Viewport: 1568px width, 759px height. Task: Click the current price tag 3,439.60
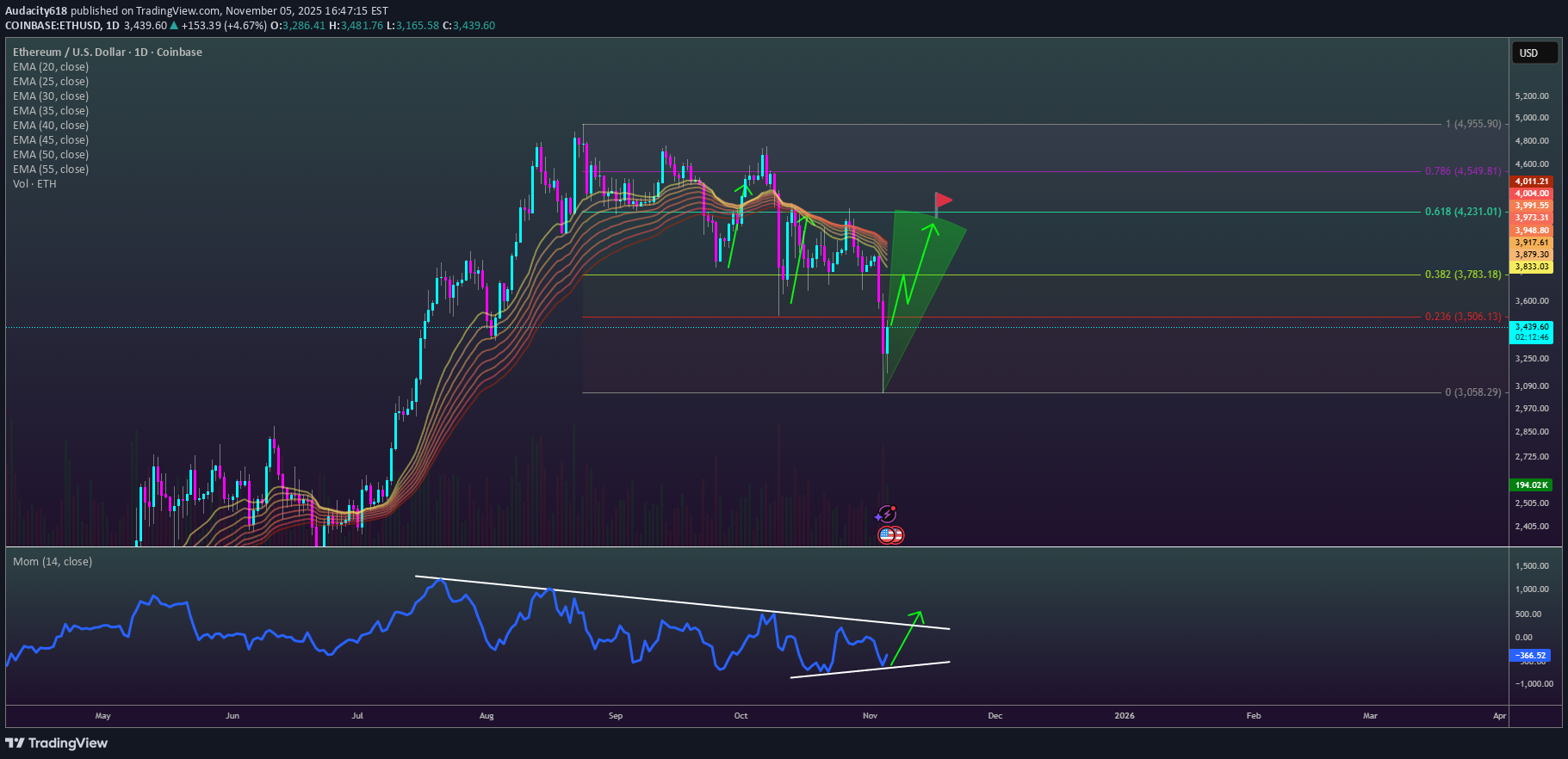[x=1532, y=327]
